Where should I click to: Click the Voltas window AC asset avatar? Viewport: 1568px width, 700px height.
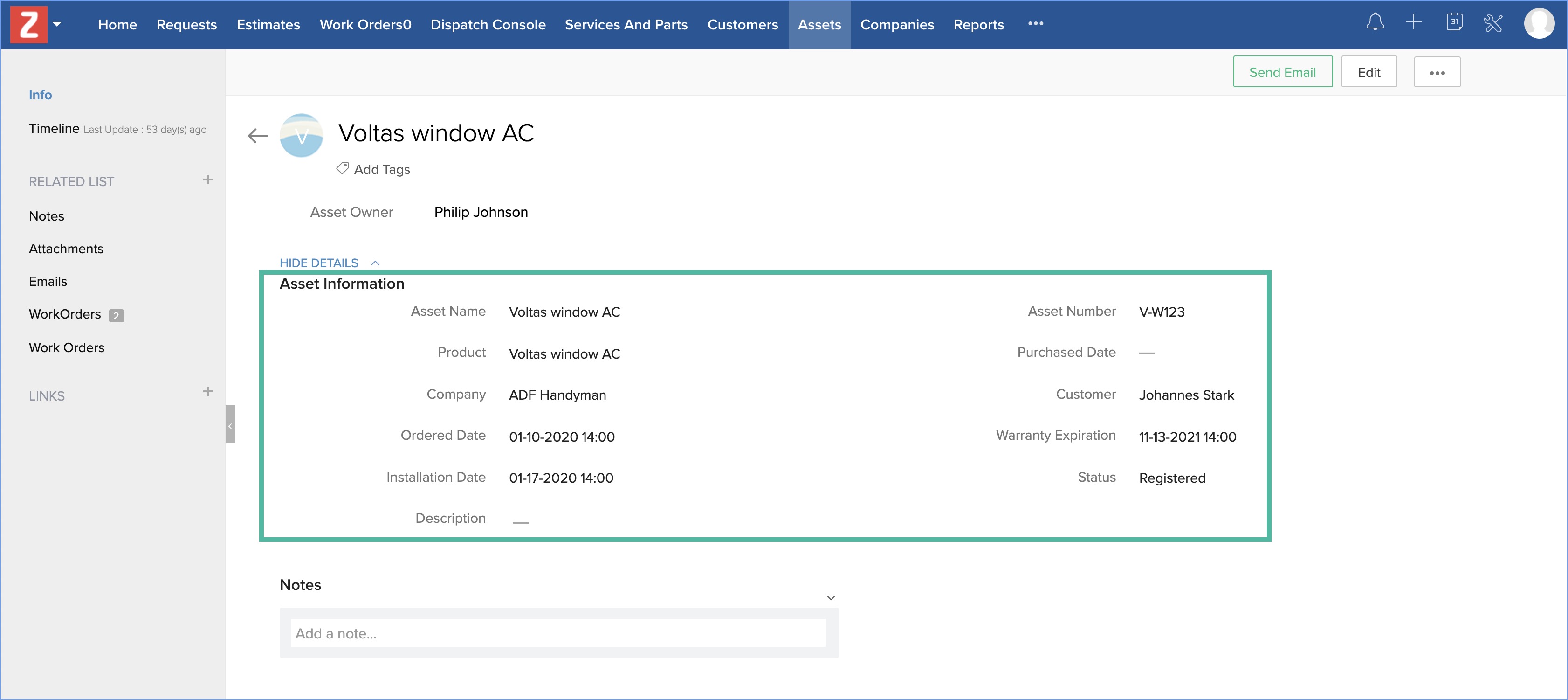[x=301, y=135]
